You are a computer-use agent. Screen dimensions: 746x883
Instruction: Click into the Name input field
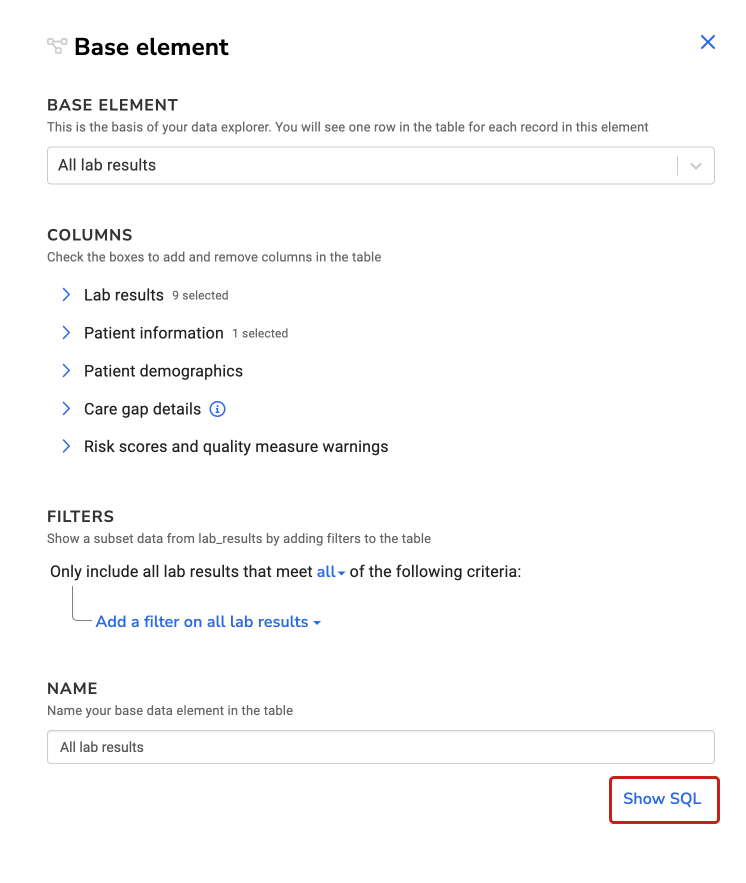click(380, 747)
